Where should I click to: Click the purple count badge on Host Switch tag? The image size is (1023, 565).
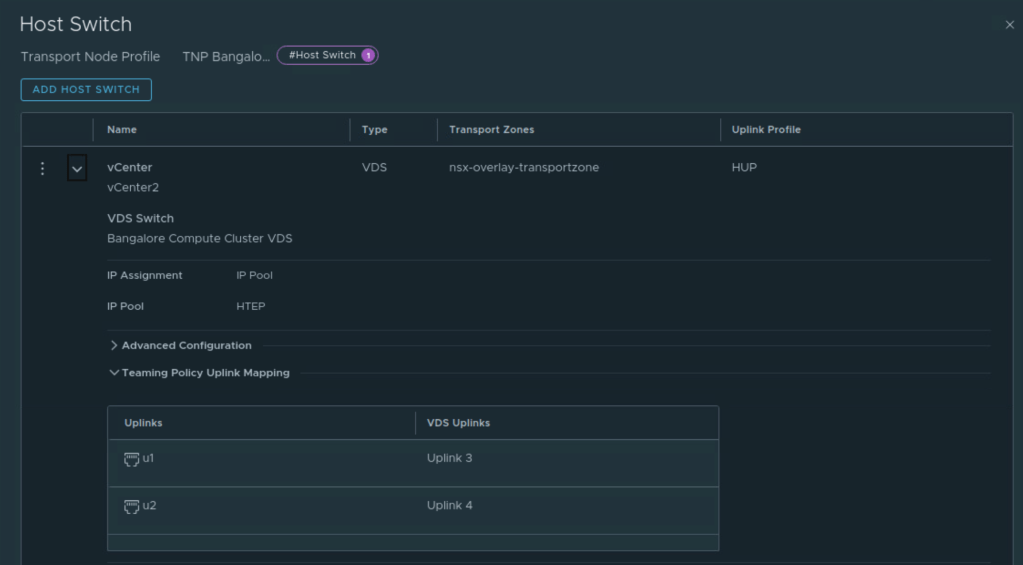click(x=367, y=56)
